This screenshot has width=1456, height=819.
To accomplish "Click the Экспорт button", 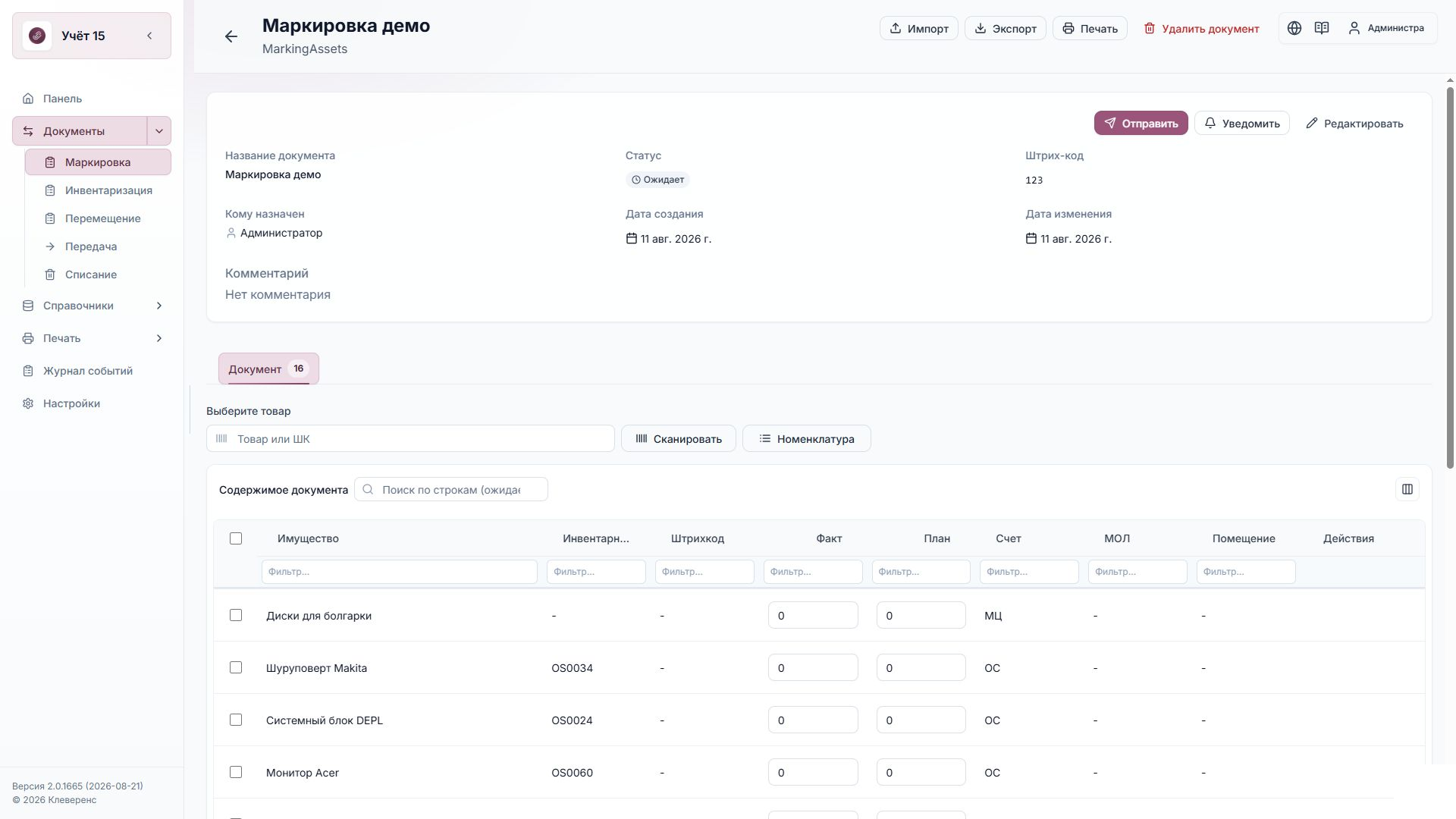I will click(1005, 28).
